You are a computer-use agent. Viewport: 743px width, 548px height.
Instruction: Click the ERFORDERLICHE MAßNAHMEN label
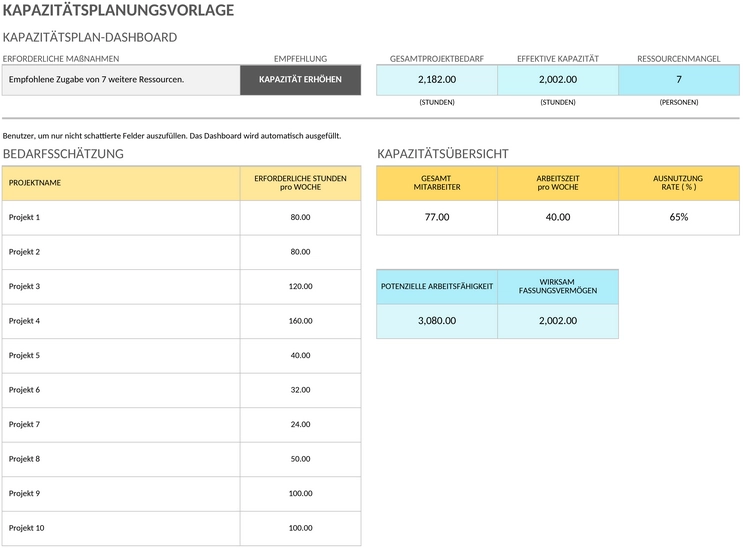tap(61, 59)
